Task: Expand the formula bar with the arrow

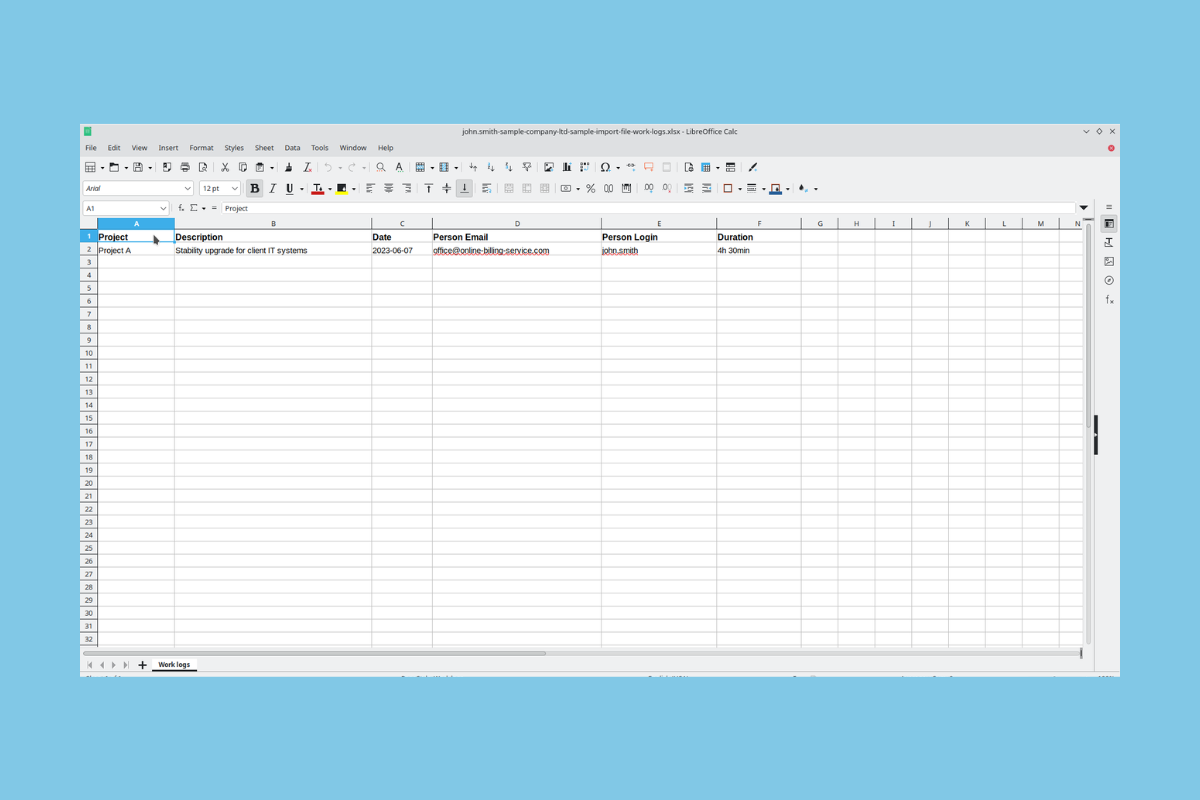Action: coord(1084,208)
